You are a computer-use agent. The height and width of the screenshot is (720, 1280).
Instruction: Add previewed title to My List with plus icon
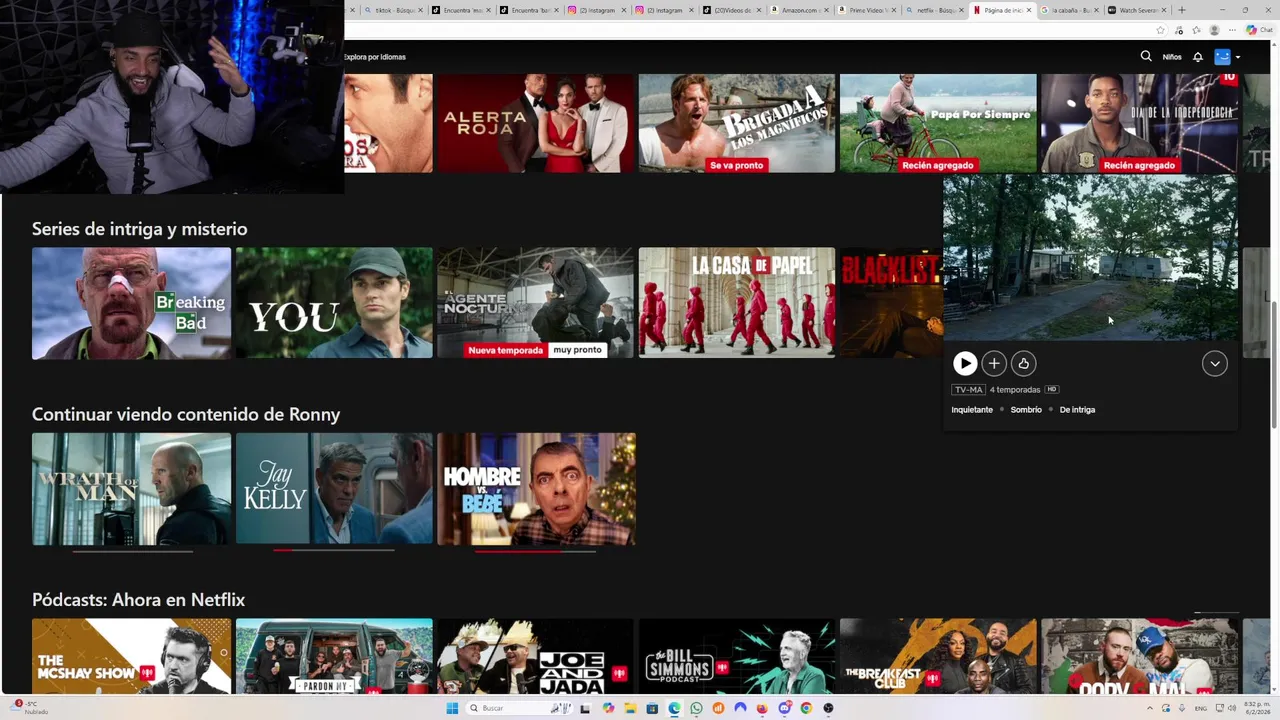tap(994, 364)
